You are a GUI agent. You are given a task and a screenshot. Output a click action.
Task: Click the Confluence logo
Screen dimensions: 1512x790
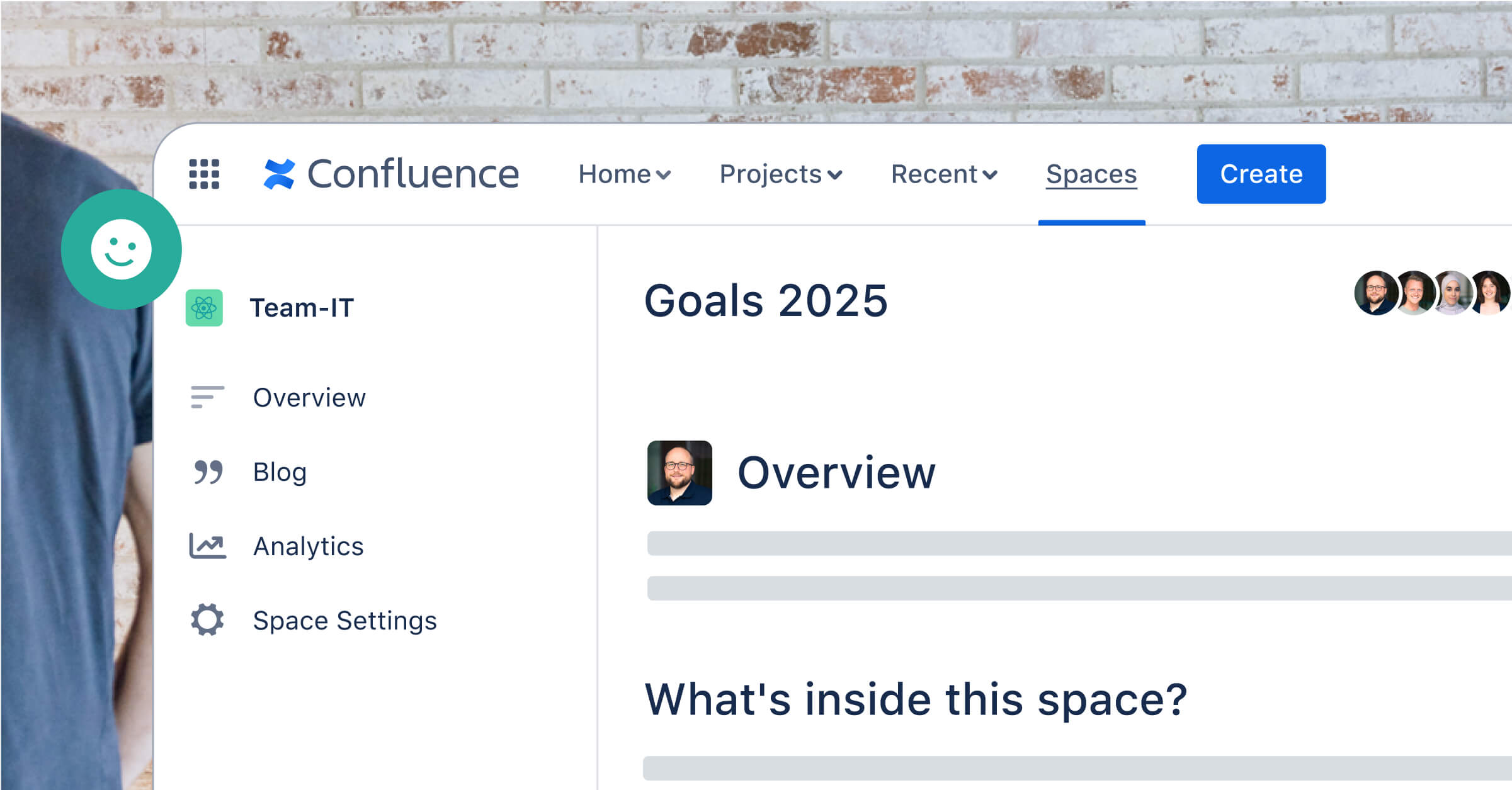point(390,174)
